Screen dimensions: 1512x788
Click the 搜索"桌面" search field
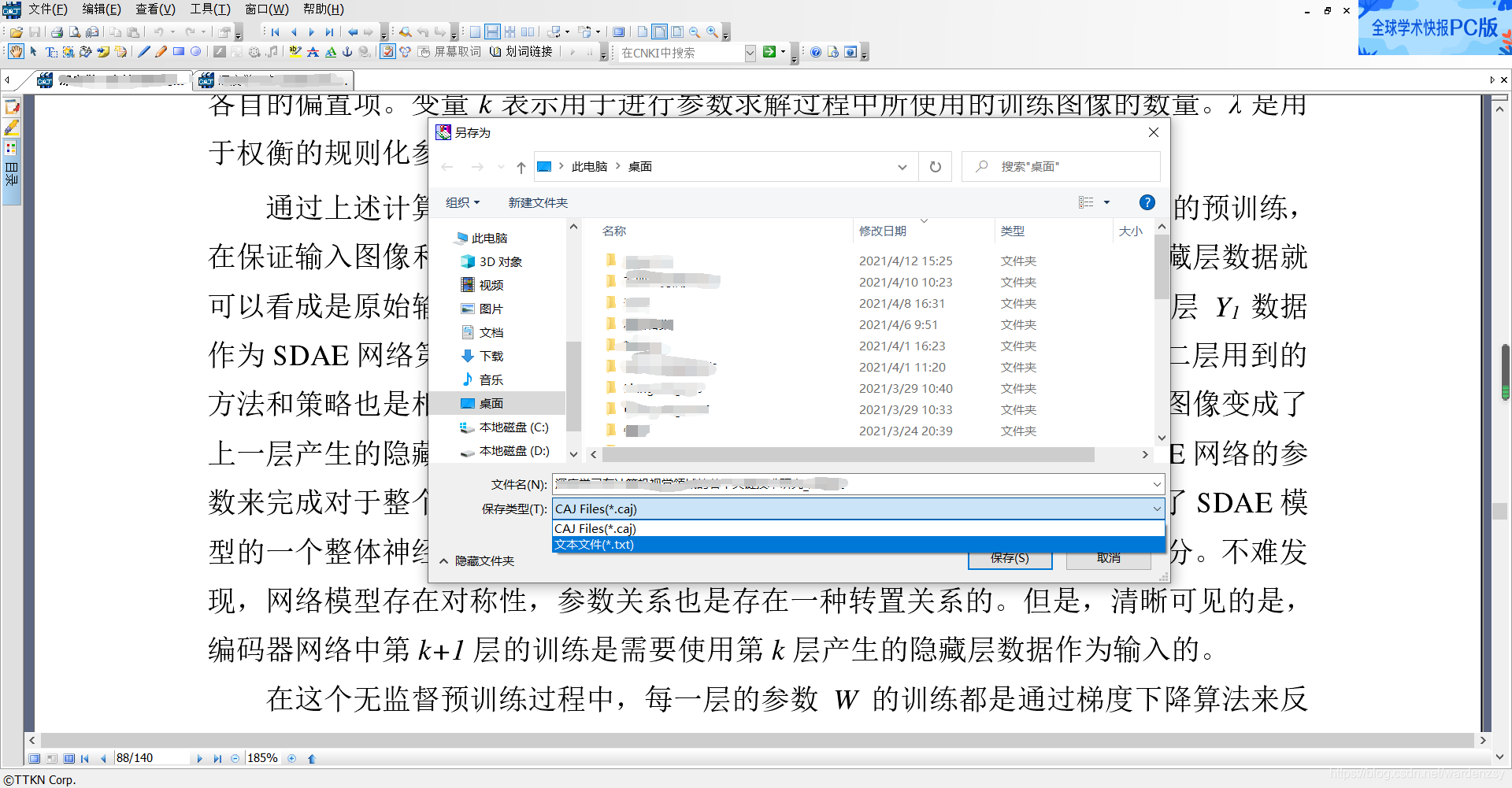pos(1061,167)
